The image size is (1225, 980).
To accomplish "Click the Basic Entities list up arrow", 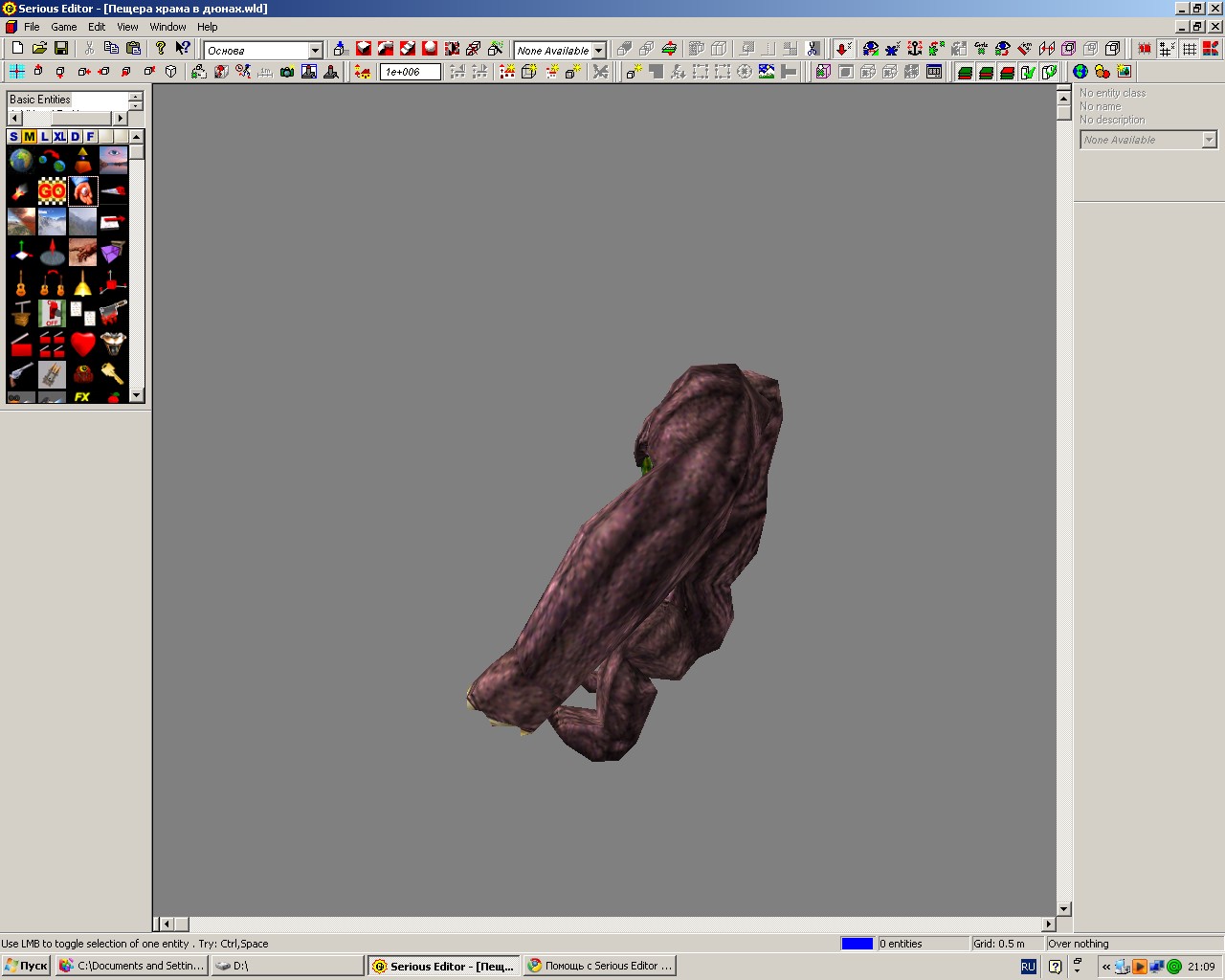I will (x=136, y=96).
